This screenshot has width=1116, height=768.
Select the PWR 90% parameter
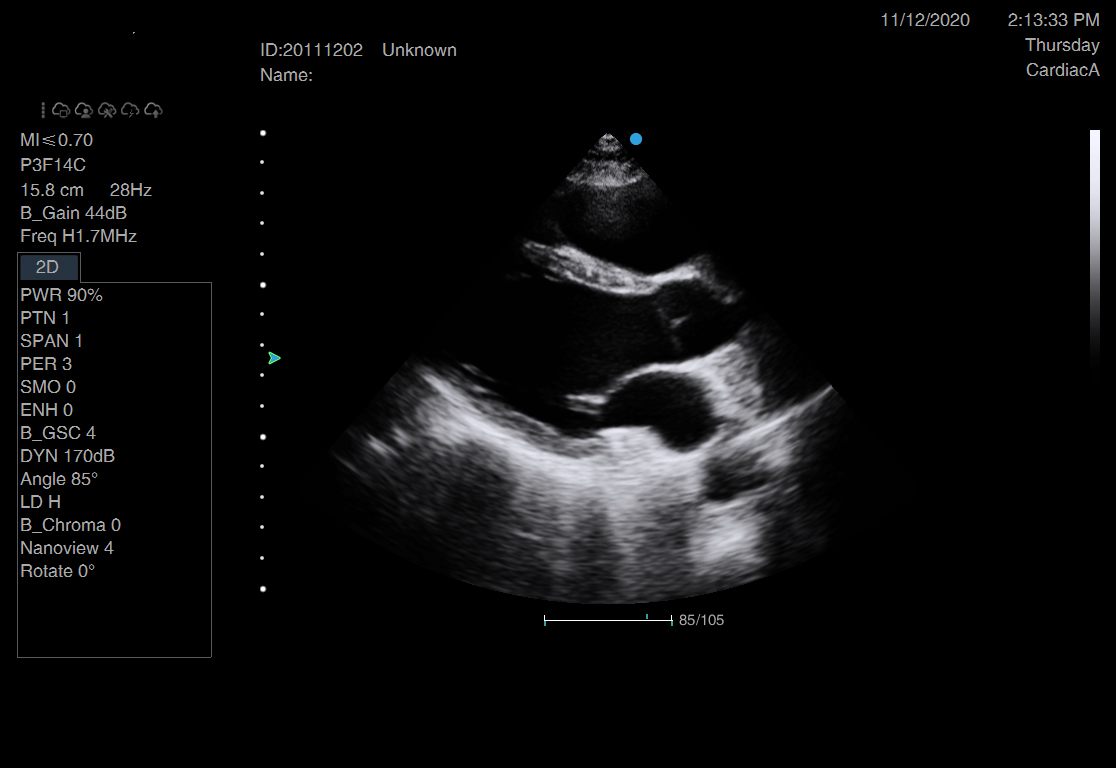click(61, 295)
